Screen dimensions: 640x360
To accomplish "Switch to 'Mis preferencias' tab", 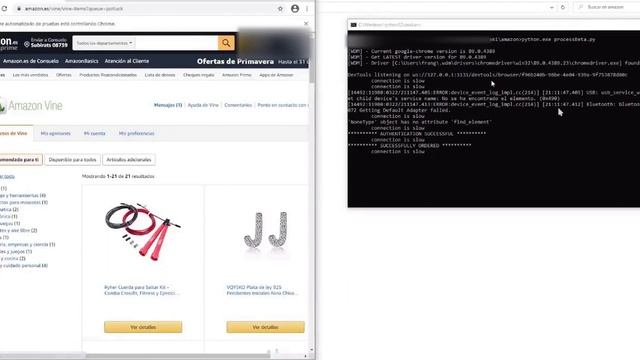I will (136, 133).
